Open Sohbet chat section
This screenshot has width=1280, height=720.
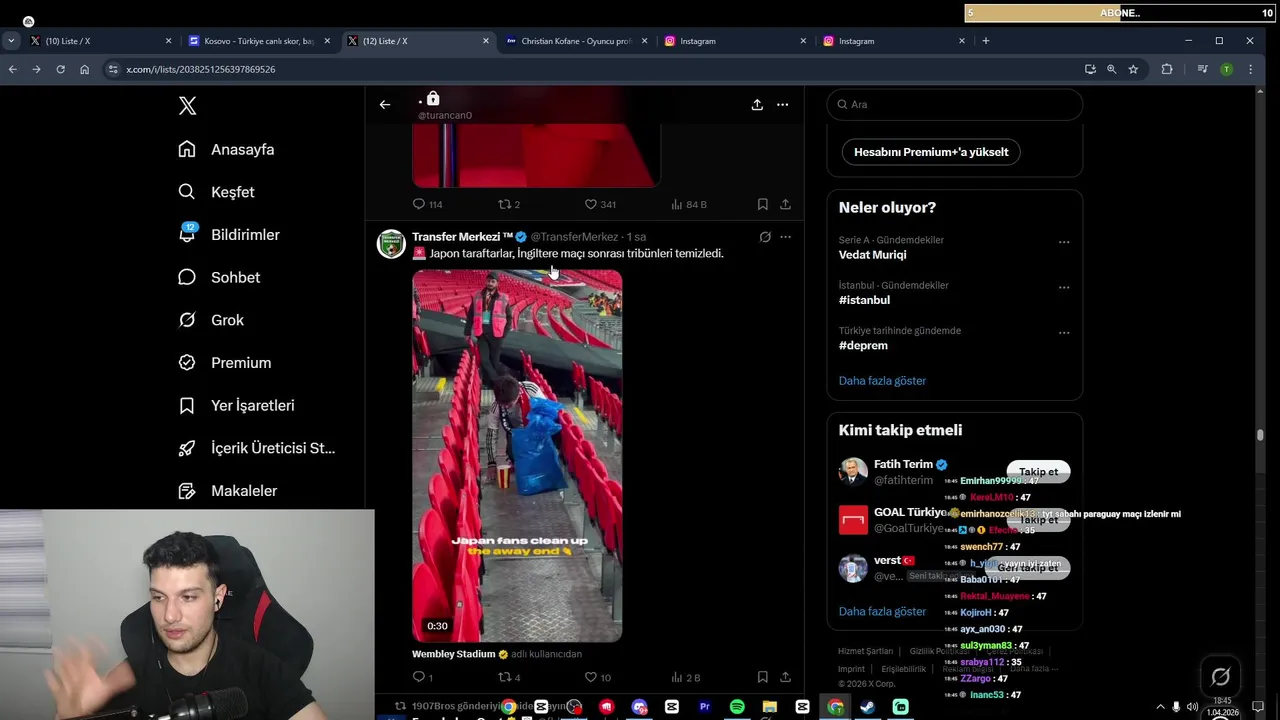219,277
